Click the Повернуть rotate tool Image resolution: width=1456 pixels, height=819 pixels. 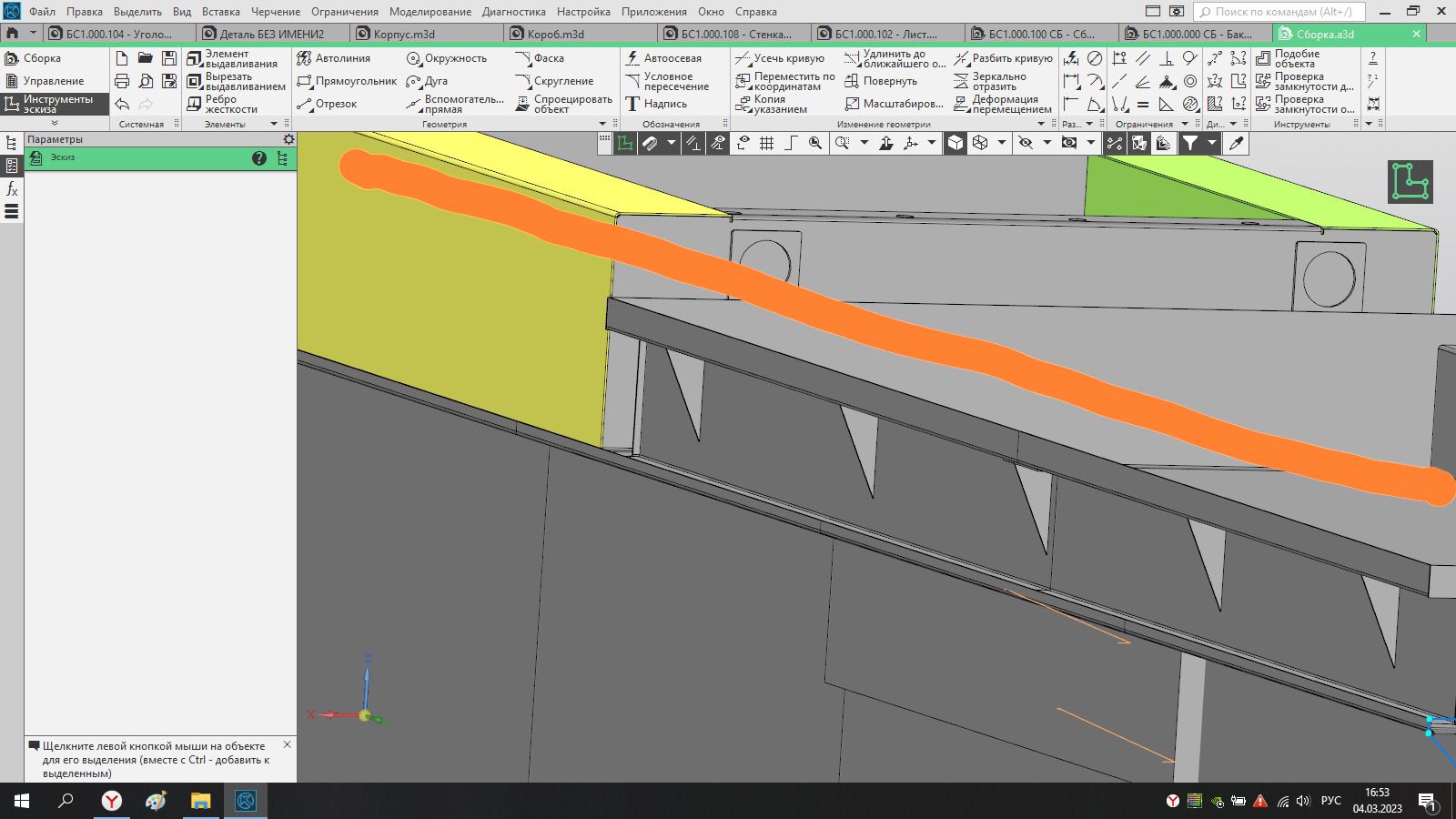(881, 81)
